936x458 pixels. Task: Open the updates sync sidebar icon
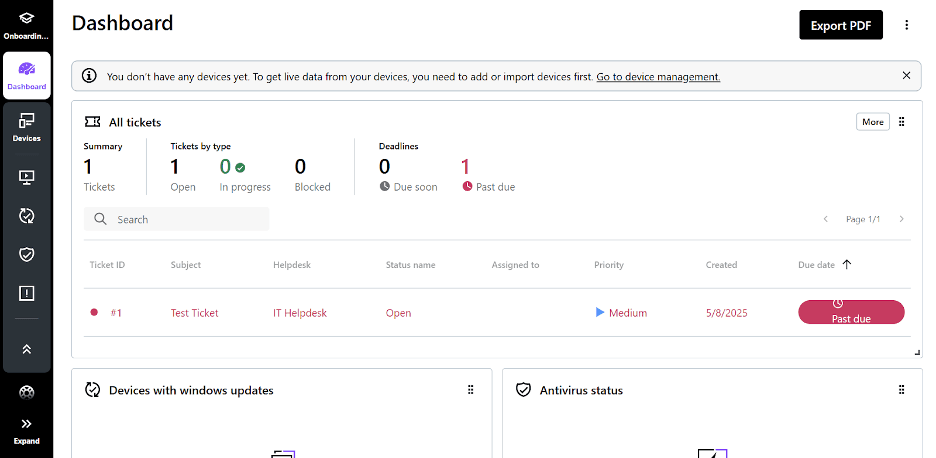pos(26,216)
